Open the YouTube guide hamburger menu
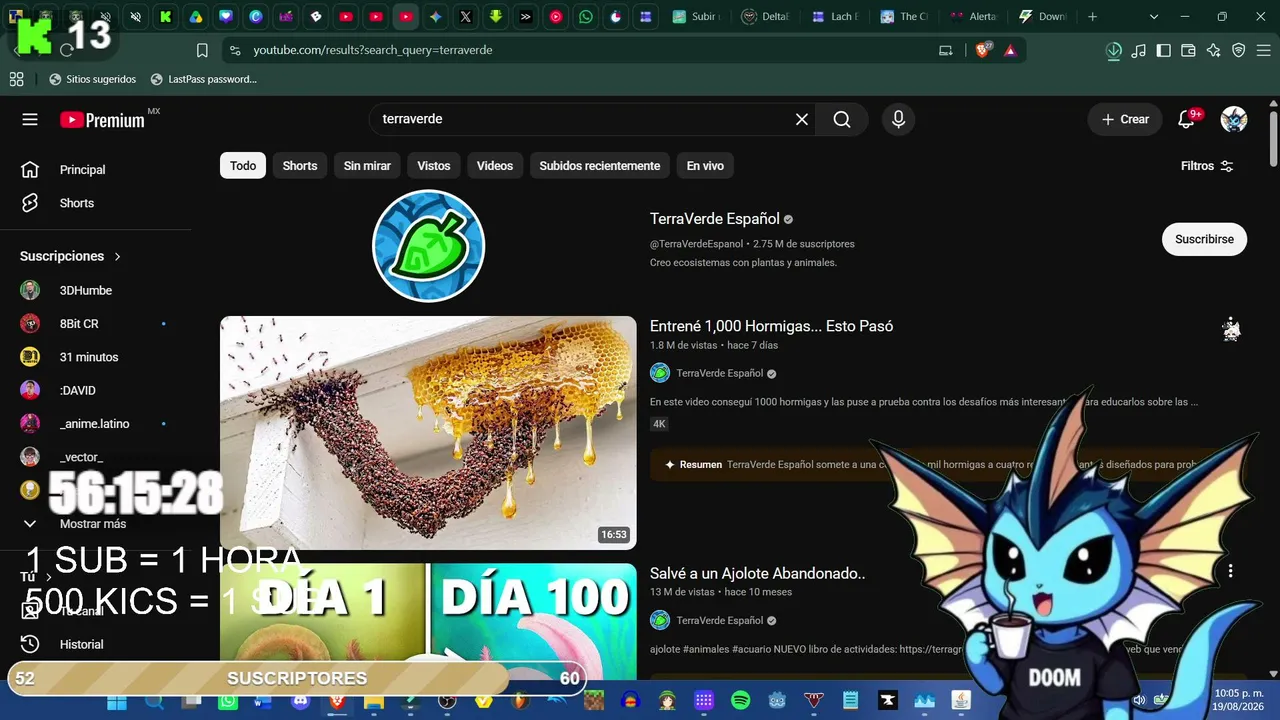Image resolution: width=1280 pixels, height=720 pixels. click(x=30, y=119)
